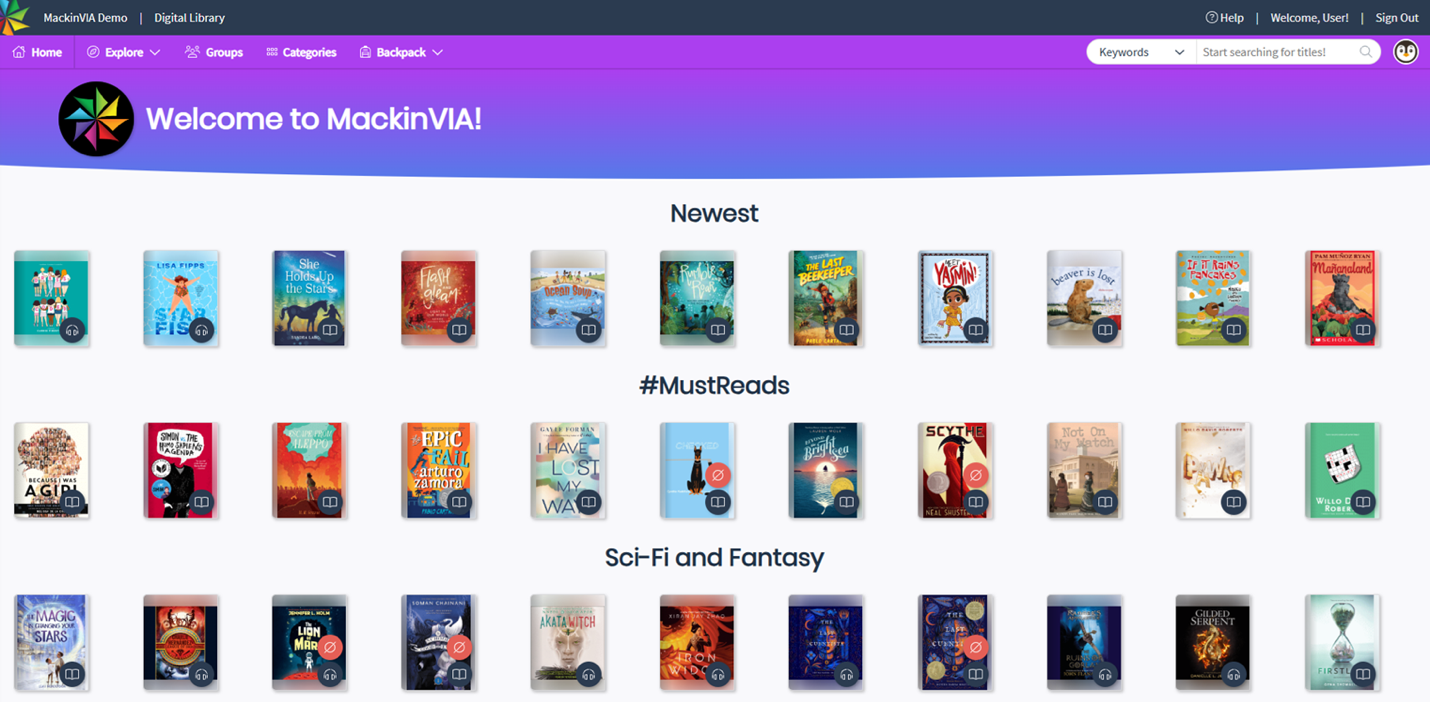Expand the Backpack dropdown menu
The image size is (1430, 702).
coord(401,52)
